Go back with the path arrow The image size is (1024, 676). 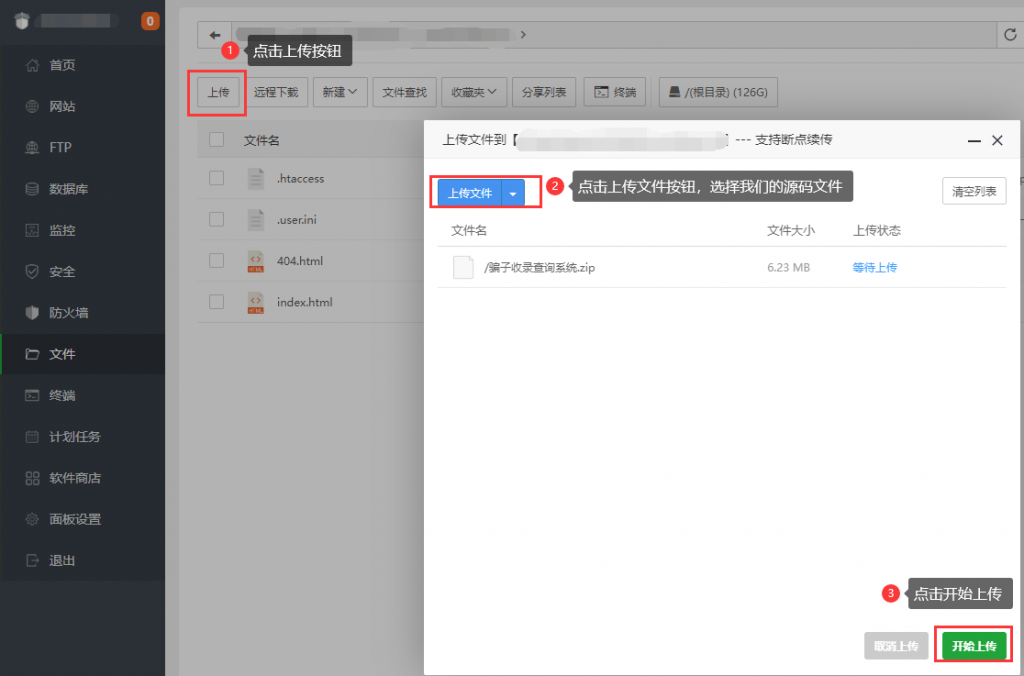point(214,35)
